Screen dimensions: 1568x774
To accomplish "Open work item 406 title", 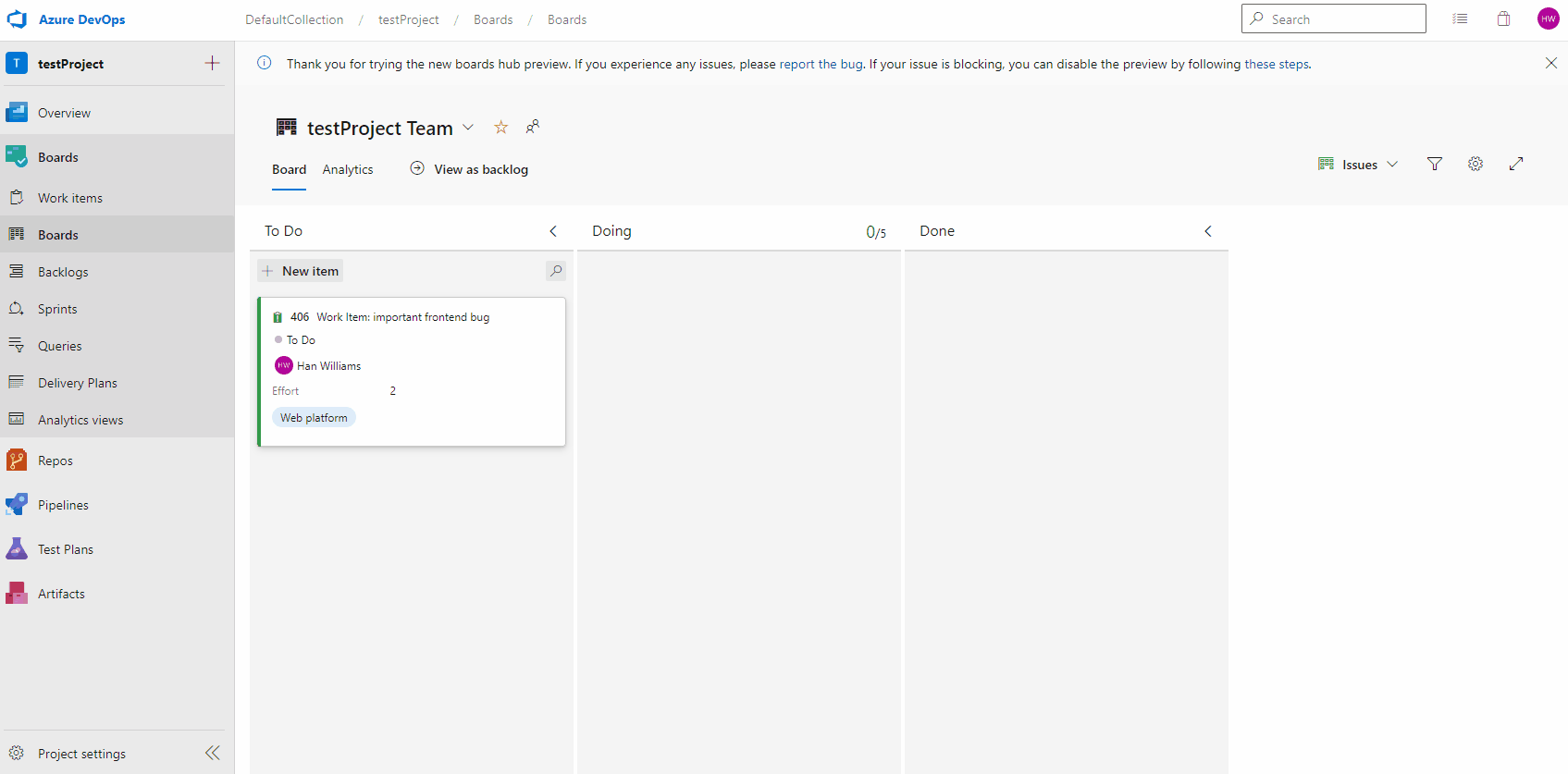I will pos(402,317).
